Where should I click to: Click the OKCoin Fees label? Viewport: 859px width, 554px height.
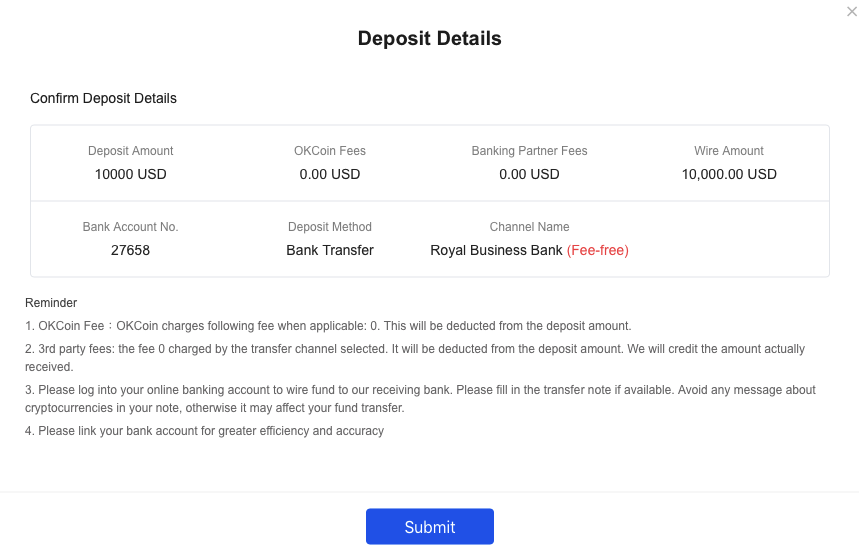(x=330, y=151)
